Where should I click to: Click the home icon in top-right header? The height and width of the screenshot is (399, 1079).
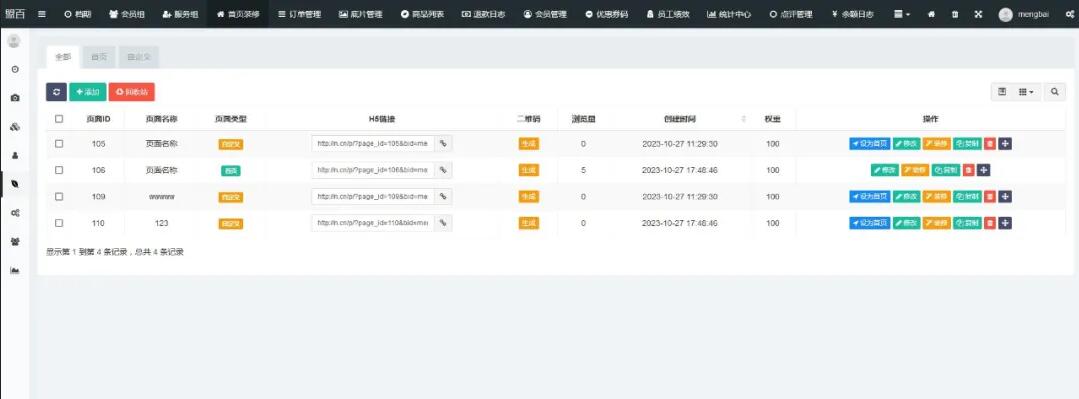pyautogui.click(x=931, y=14)
